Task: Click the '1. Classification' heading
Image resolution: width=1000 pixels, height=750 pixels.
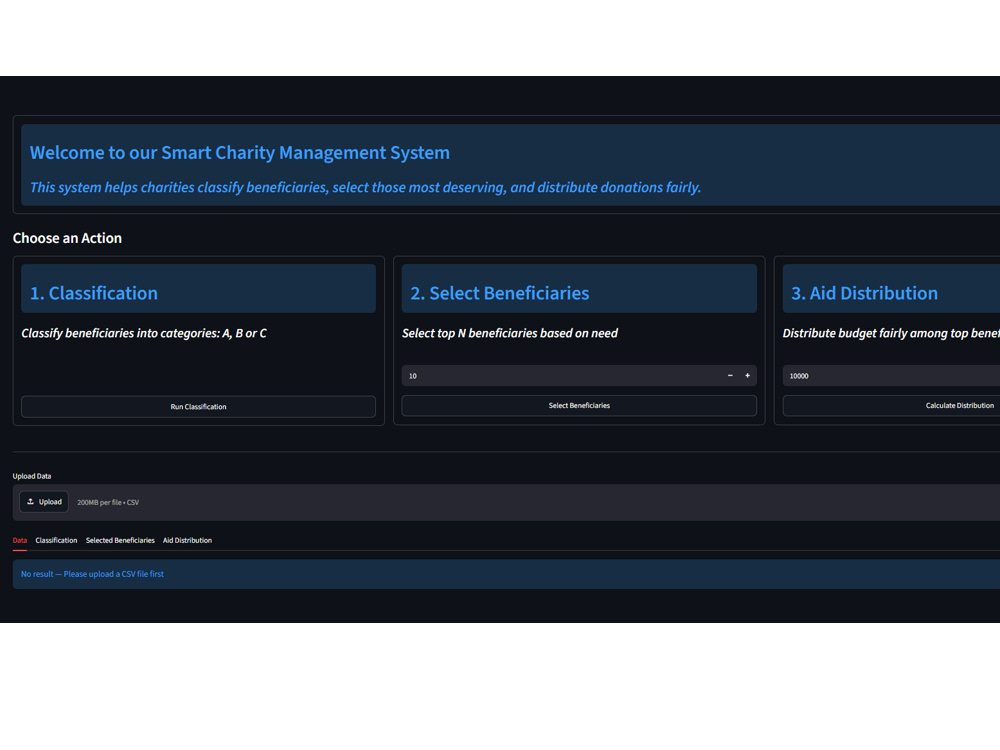Action: point(94,293)
